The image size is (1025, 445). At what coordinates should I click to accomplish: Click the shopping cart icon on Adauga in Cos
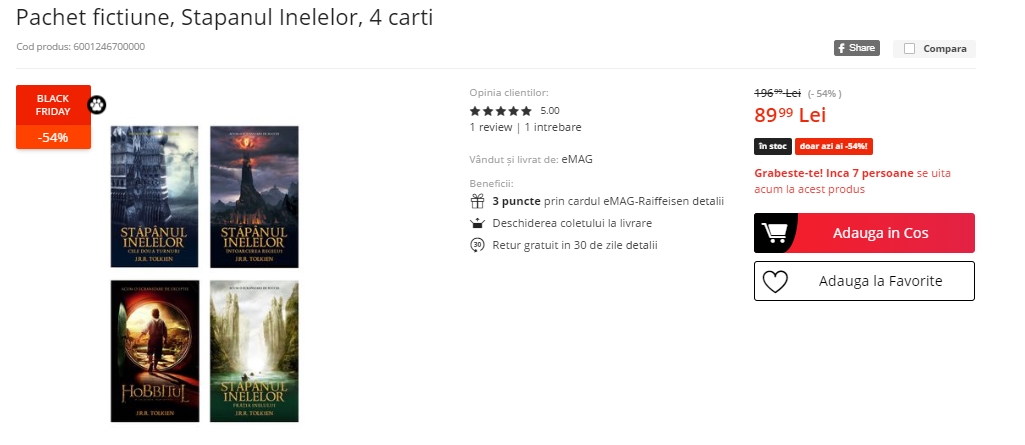coord(775,233)
